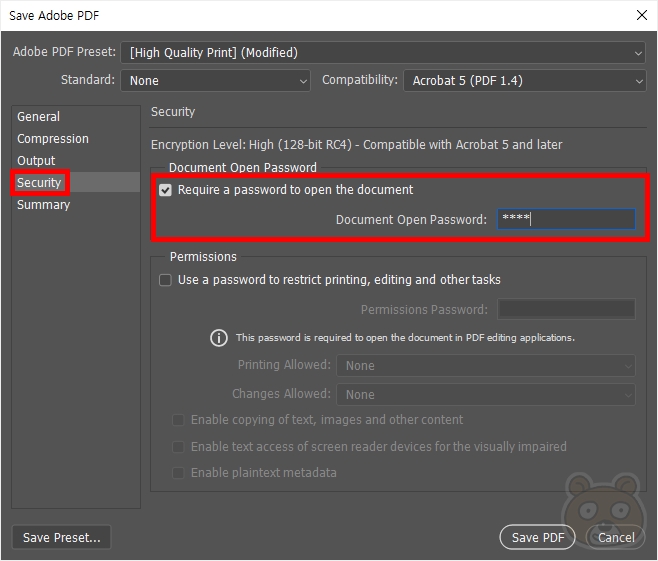658x561 pixels.
Task: Click the 'This password is required' note text
Action: click(x=405, y=338)
